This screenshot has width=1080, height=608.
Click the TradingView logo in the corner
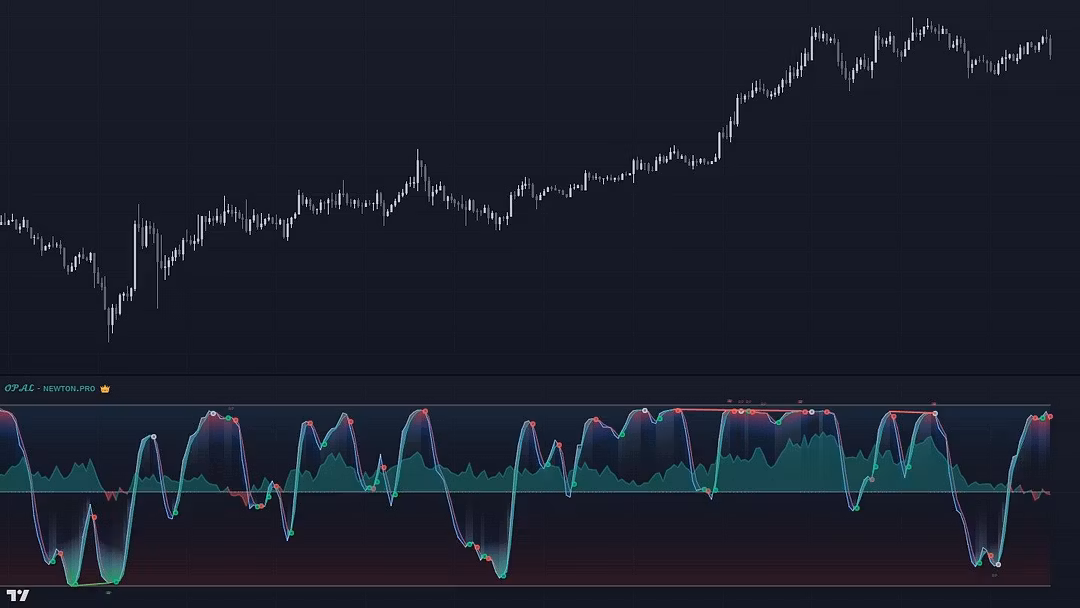click(17, 596)
